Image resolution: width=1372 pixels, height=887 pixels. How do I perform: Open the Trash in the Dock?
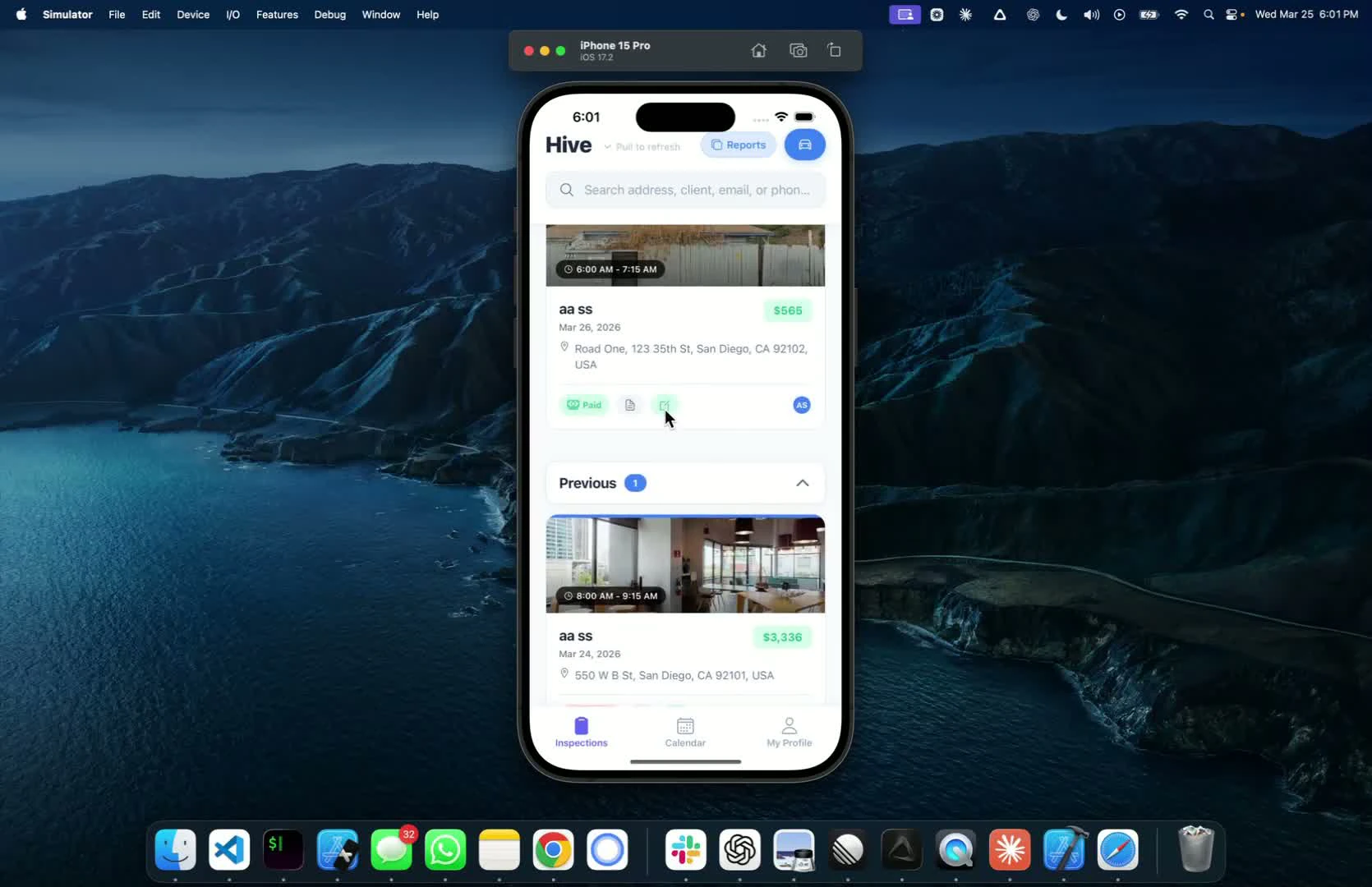[x=1196, y=849]
